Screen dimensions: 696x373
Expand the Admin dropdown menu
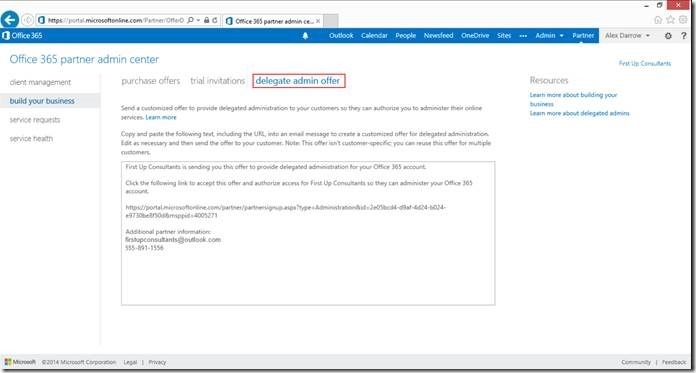coord(550,36)
